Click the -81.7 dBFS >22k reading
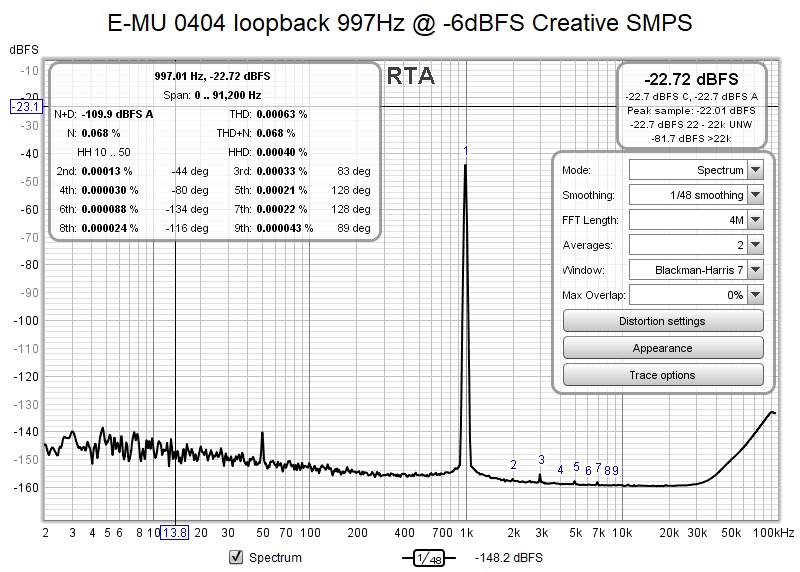Screen dimensions: 800x572 (691, 138)
